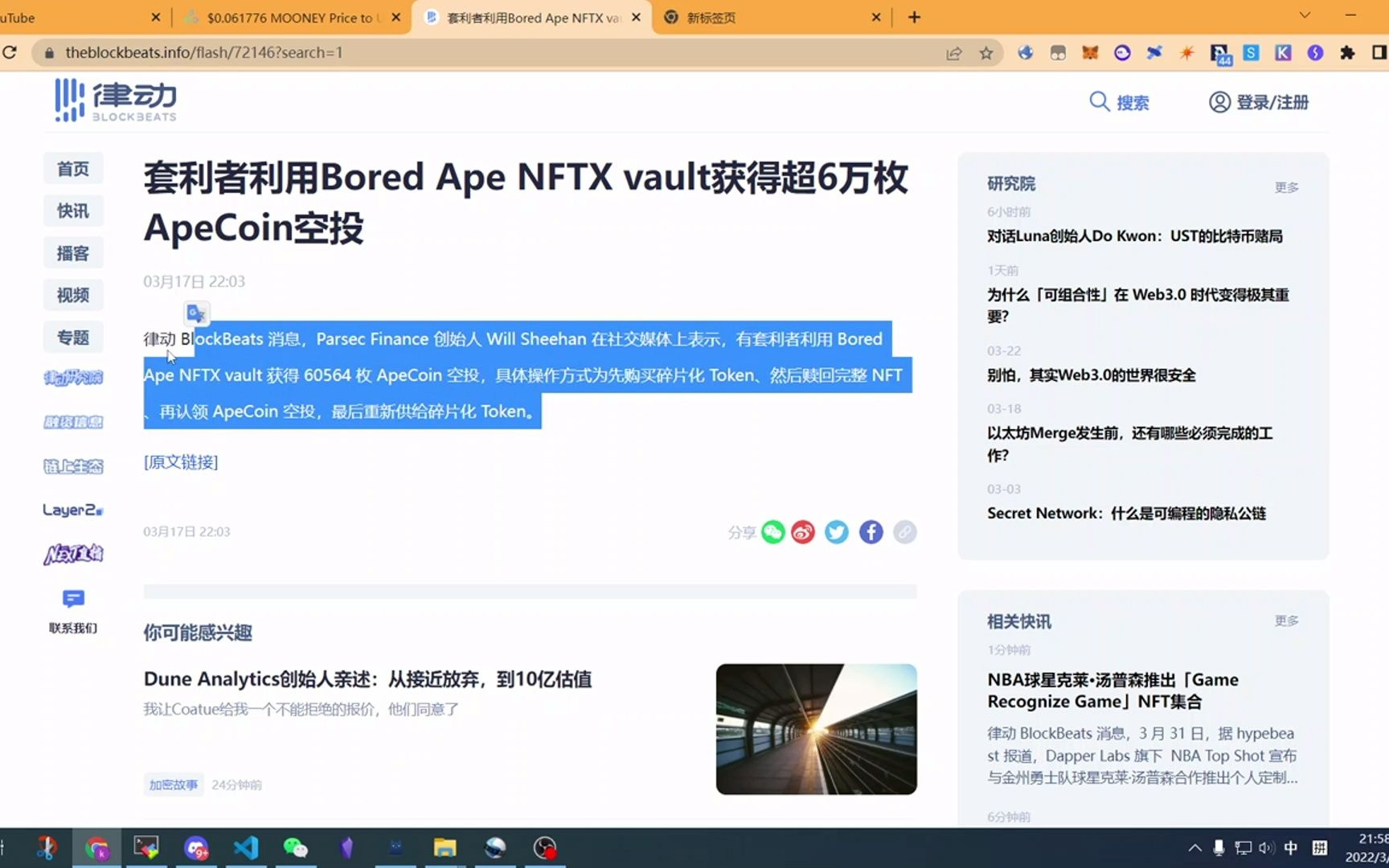Open article on Web3.0 可组合性
This screenshot has height=868, width=1389.
(1138, 305)
